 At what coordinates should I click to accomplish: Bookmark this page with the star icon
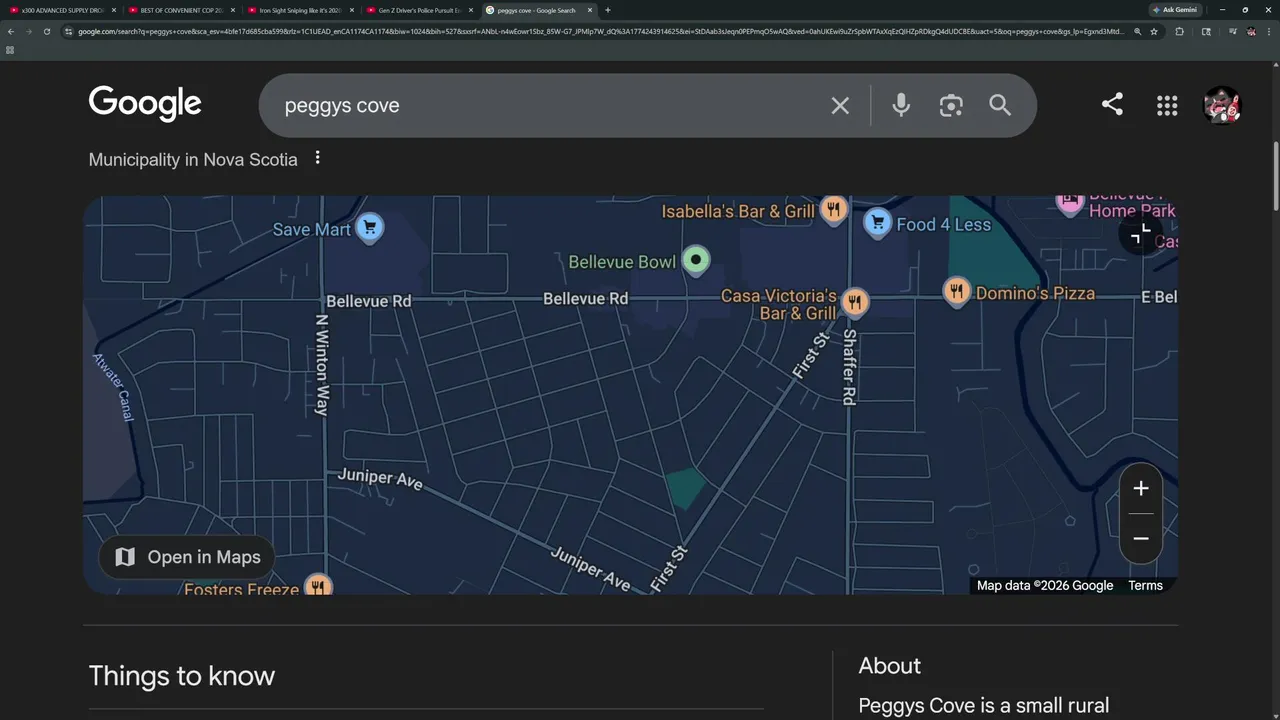[x=1154, y=31]
